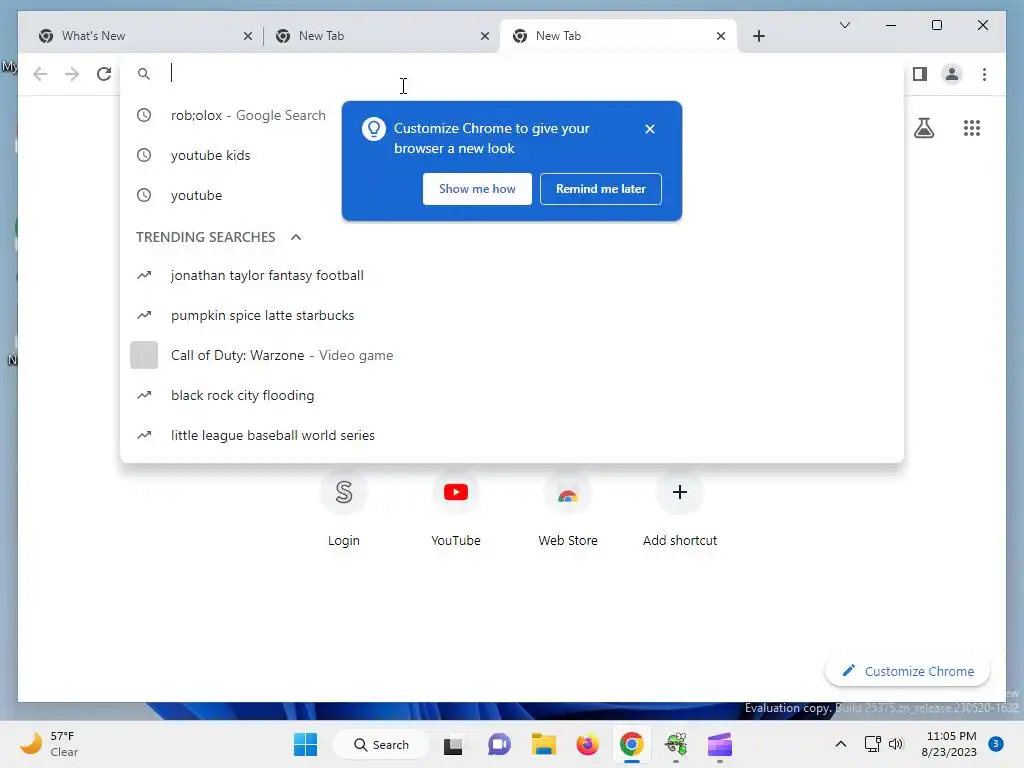Image resolution: width=1024 pixels, height=768 pixels.
Task: Click Show me how button
Action: pos(477,189)
